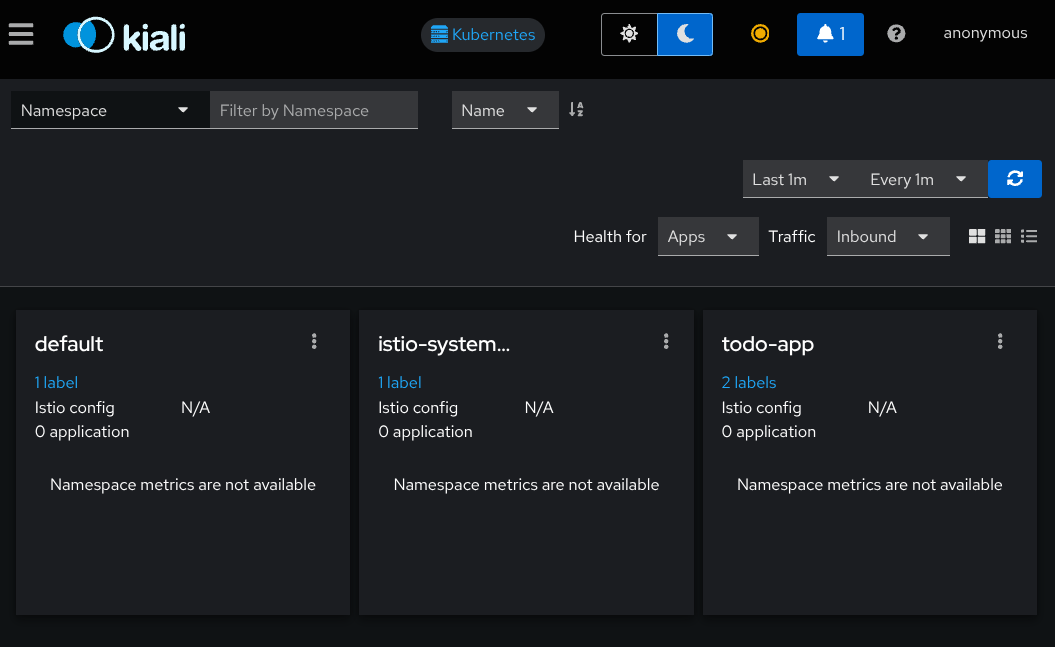Switch to compact grid view
The image size is (1055, 647).
coord(1003,236)
